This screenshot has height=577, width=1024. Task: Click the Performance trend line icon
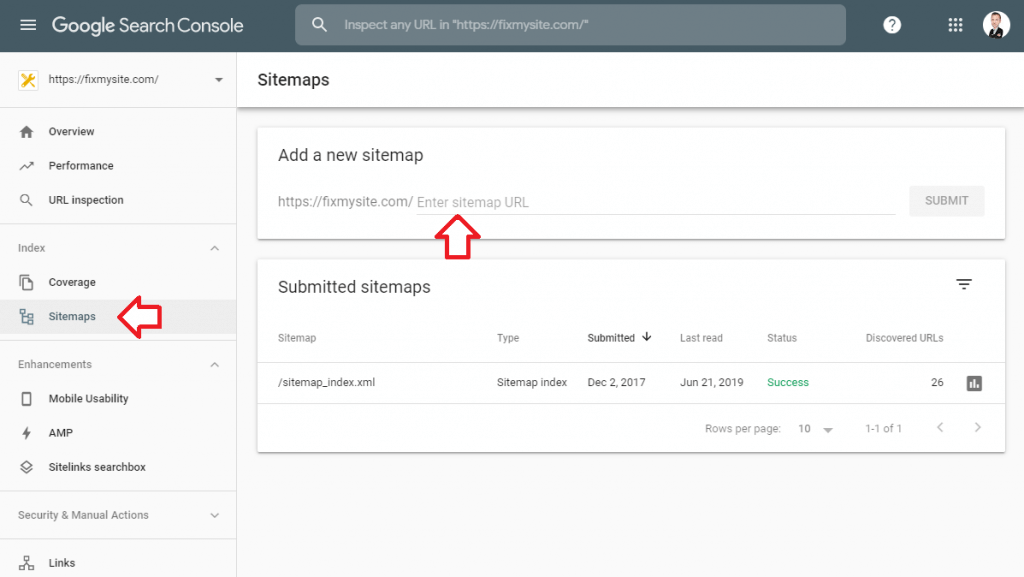point(26,166)
